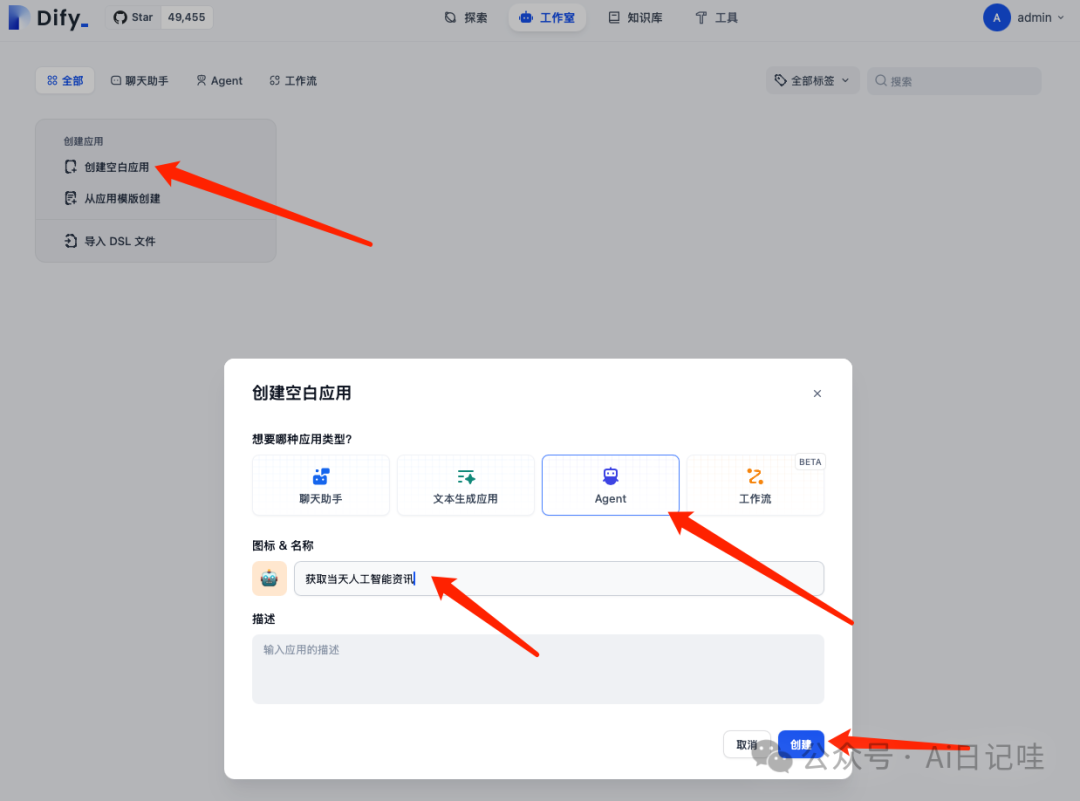Open the 工具 (Tools) section
Screen dimensions: 1080x801
[716, 17]
